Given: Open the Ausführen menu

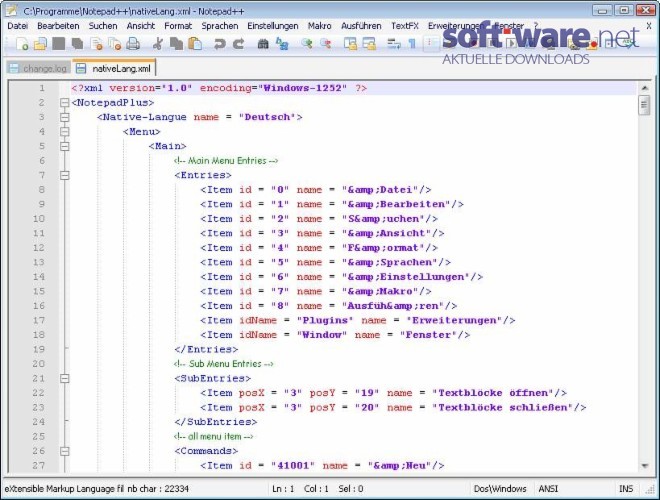Looking at the screenshot, I should click(x=361, y=26).
